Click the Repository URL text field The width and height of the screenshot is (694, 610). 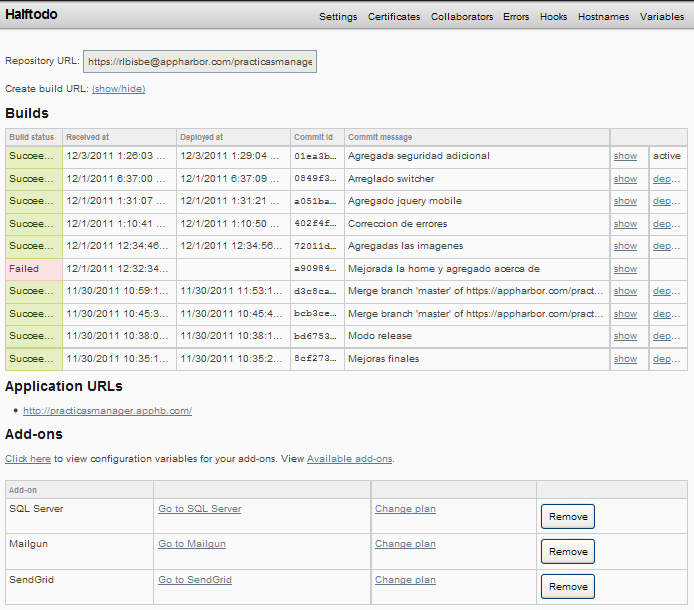[x=200, y=62]
